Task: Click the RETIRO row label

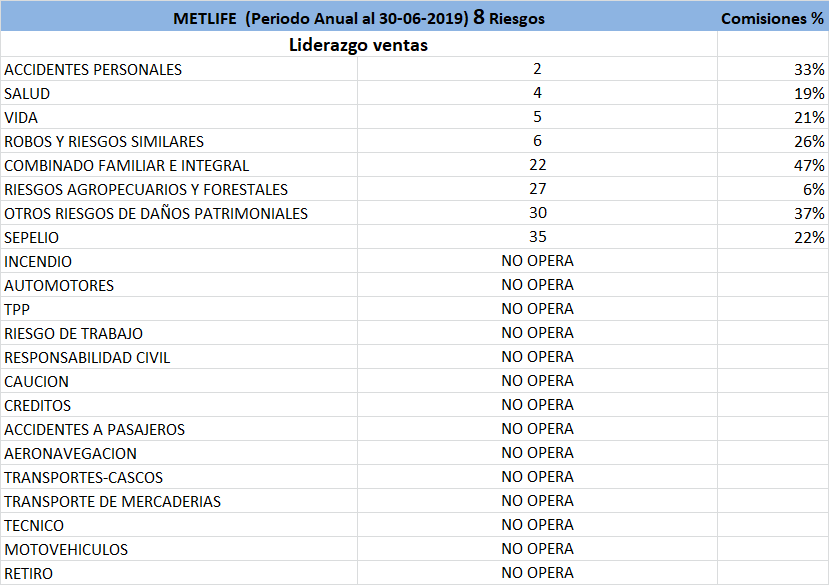Action: (x=29, y=574)
